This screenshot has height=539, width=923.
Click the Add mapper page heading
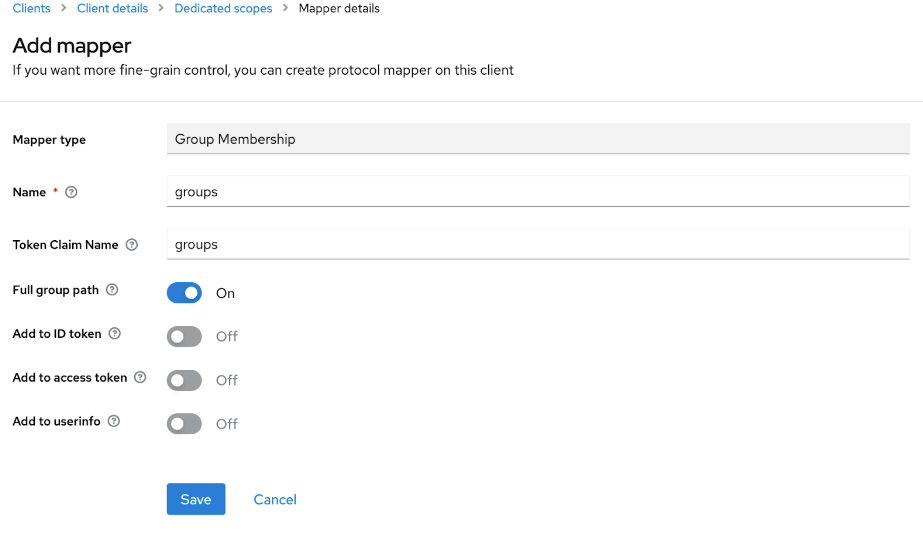[x=72, y=45]
